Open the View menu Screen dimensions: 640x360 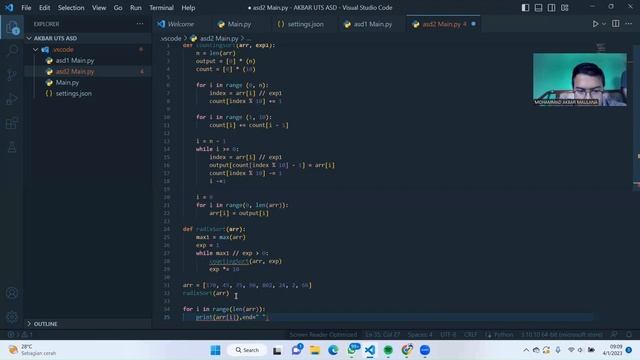point(99,8)
